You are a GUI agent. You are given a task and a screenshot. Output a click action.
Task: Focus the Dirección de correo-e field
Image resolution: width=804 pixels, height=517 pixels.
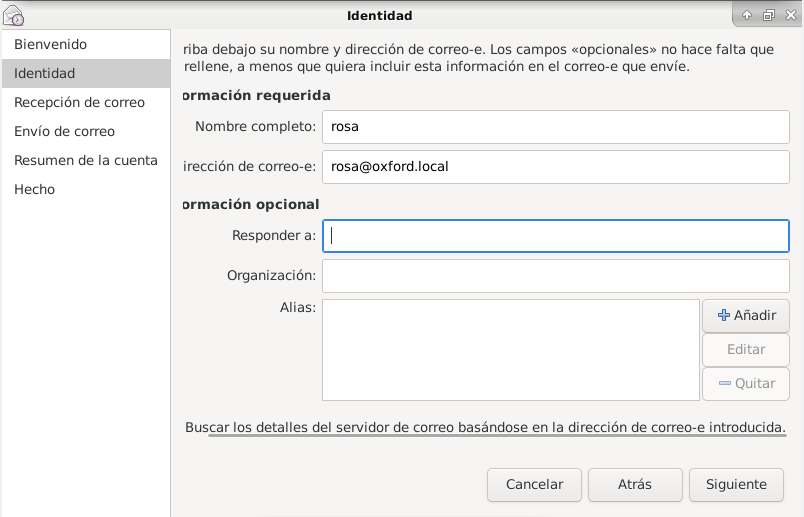(555, 166)
